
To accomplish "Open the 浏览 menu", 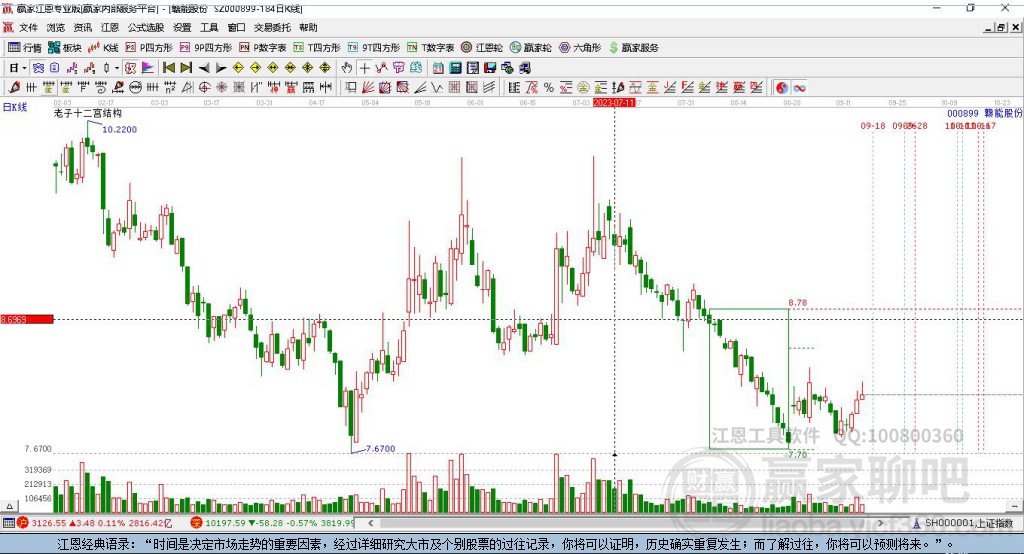I will [56, 27].
